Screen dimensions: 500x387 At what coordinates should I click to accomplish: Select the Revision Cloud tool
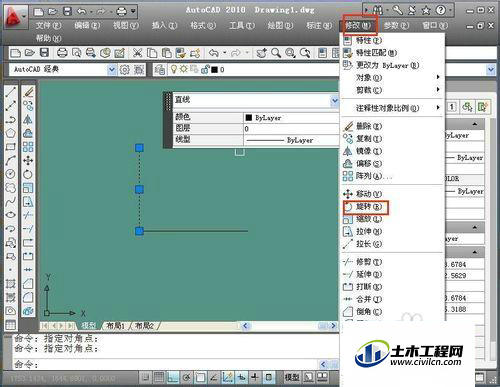11,188
